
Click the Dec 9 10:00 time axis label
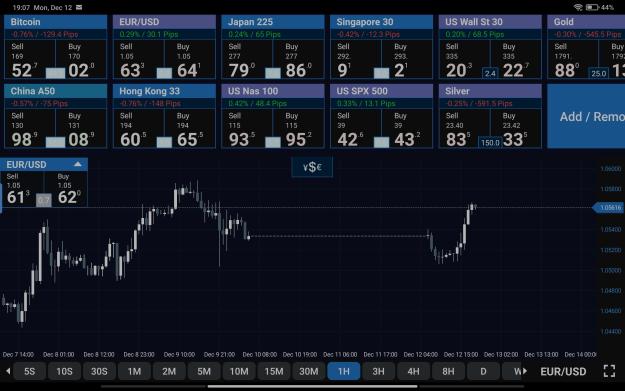click(x=179, y=354)
